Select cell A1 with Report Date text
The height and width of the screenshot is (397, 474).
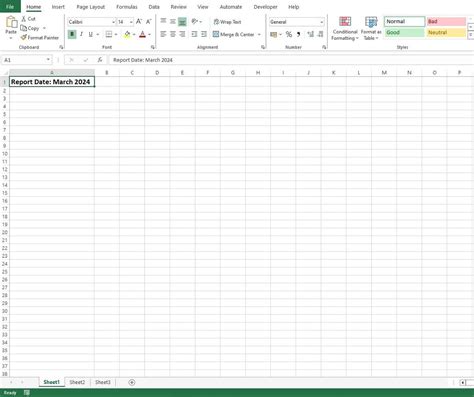[52, 82]
